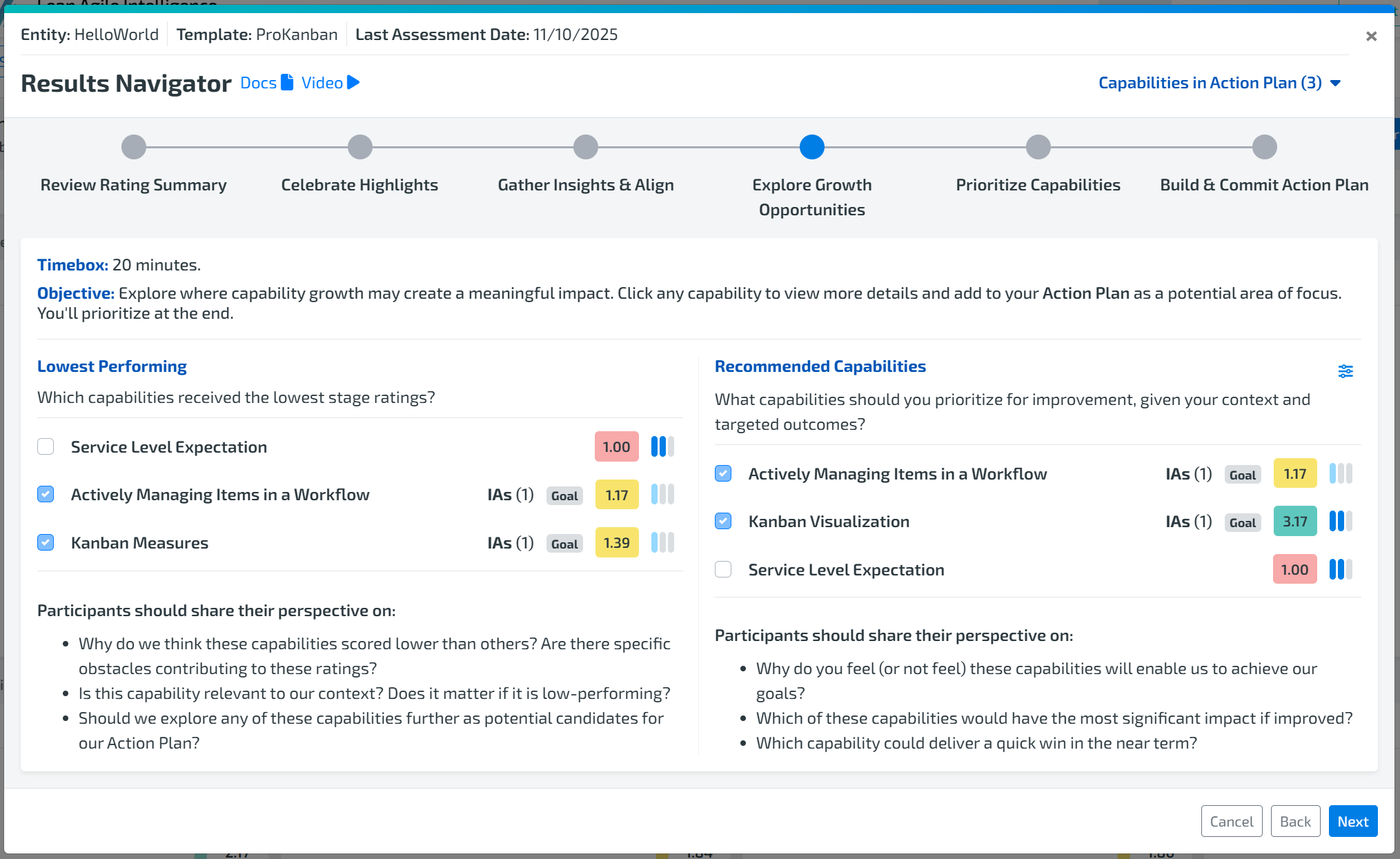Click Goal badge on Kanban Visualization row
The width and height of the screenshot is (1400, 859).
1242,523
